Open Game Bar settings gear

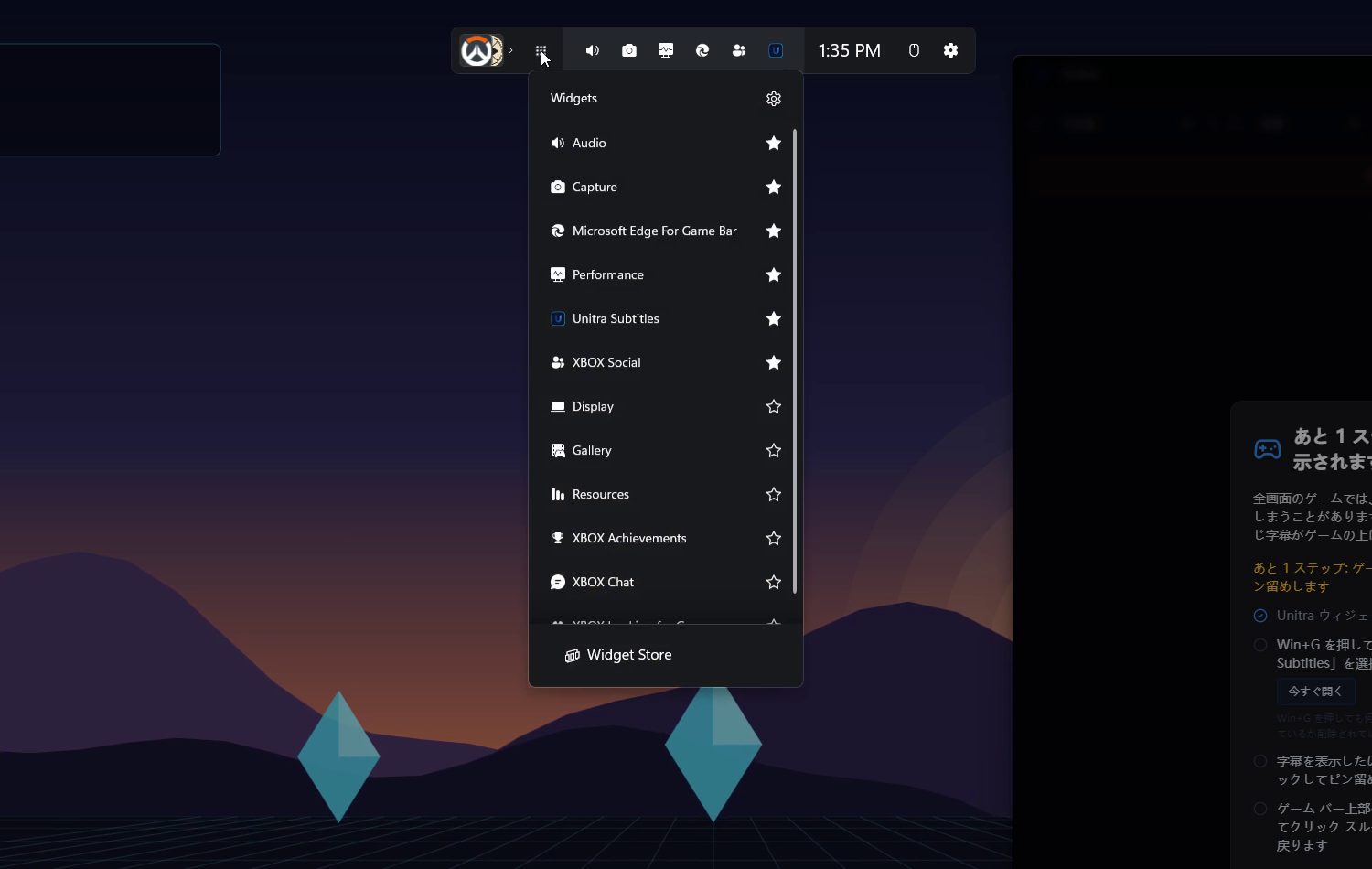[951, 51]
